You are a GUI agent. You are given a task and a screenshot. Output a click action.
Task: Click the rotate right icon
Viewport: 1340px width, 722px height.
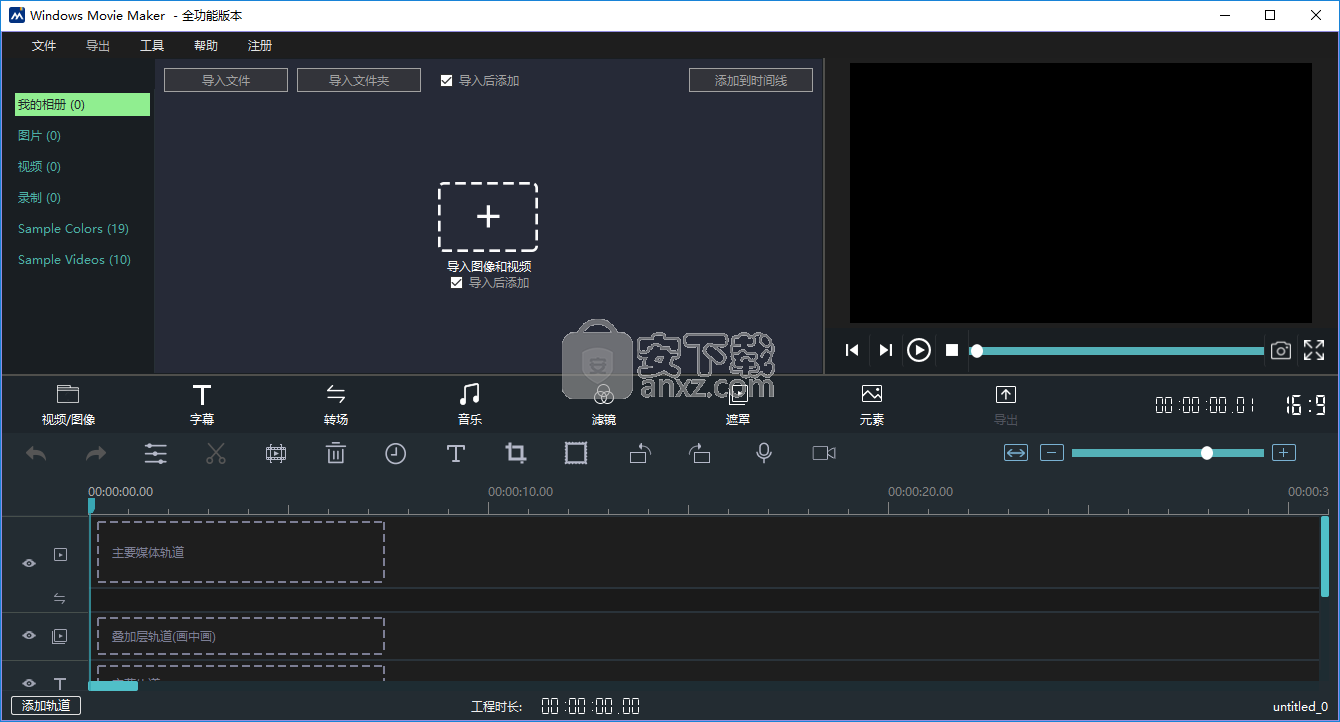[700, 454]
